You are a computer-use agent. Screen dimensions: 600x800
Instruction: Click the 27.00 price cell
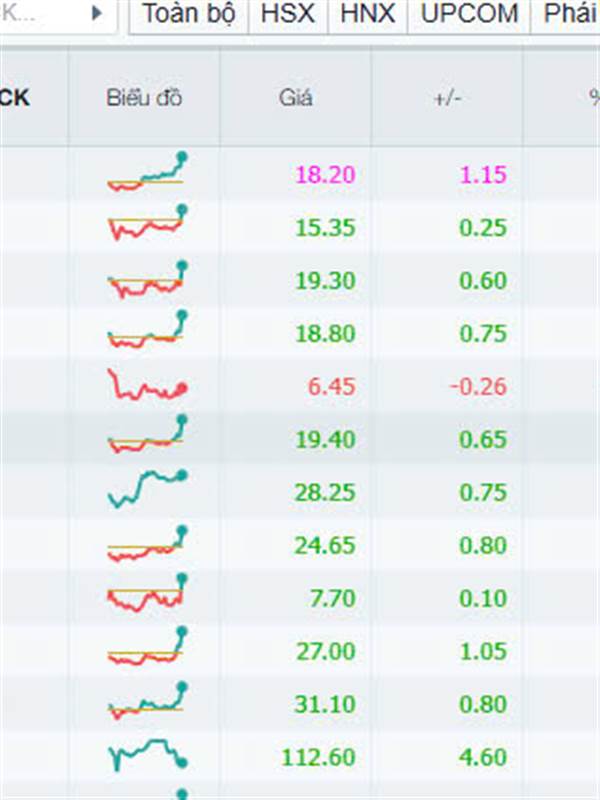(326, 651)
